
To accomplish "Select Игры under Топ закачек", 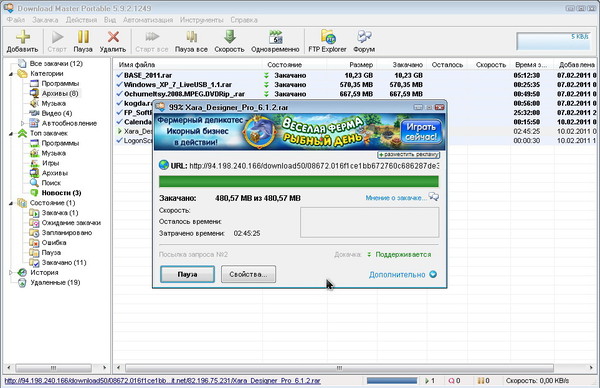I will [51, 163].
